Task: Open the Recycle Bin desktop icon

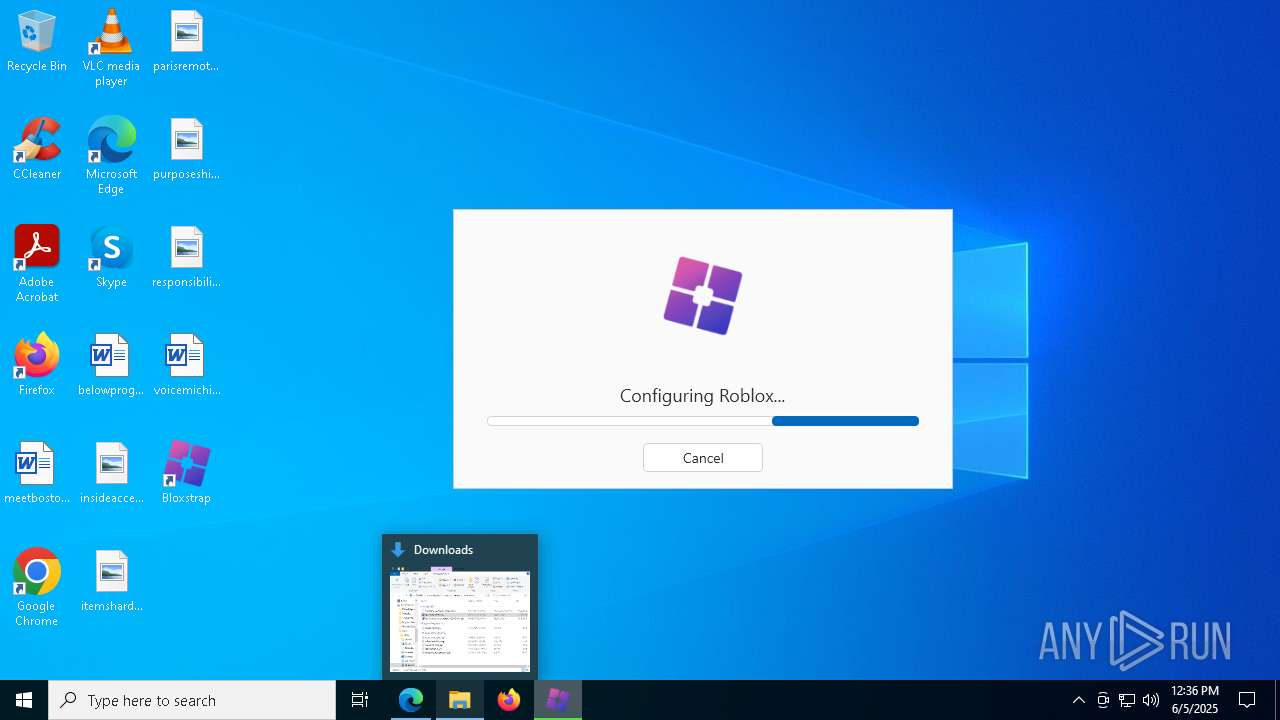Action: tap(37, 42)
